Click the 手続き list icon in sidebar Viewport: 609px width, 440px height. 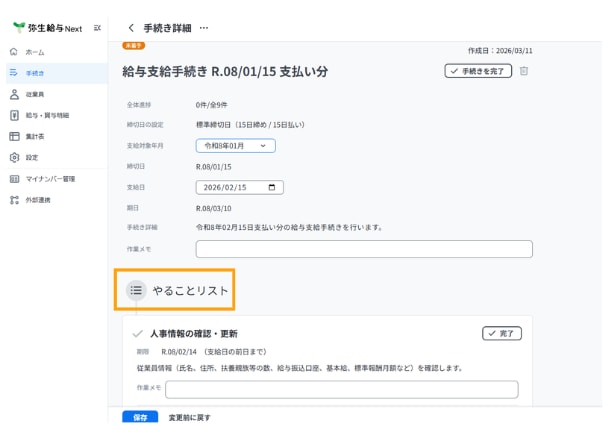point(14,73)
